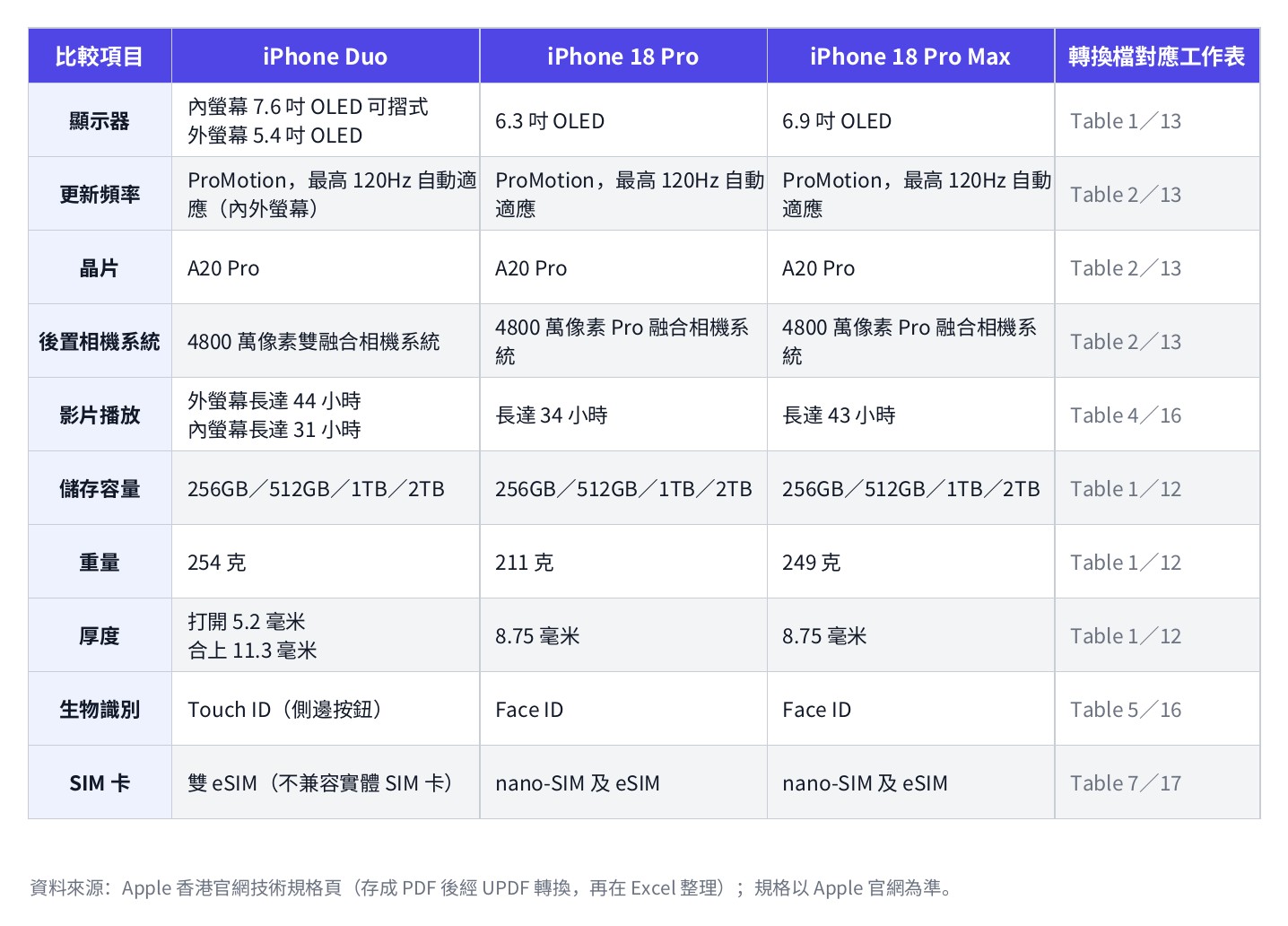The image size is (1288, 926).
Task: Click the "SIM 卡" row label
Action: pos(100,783)
